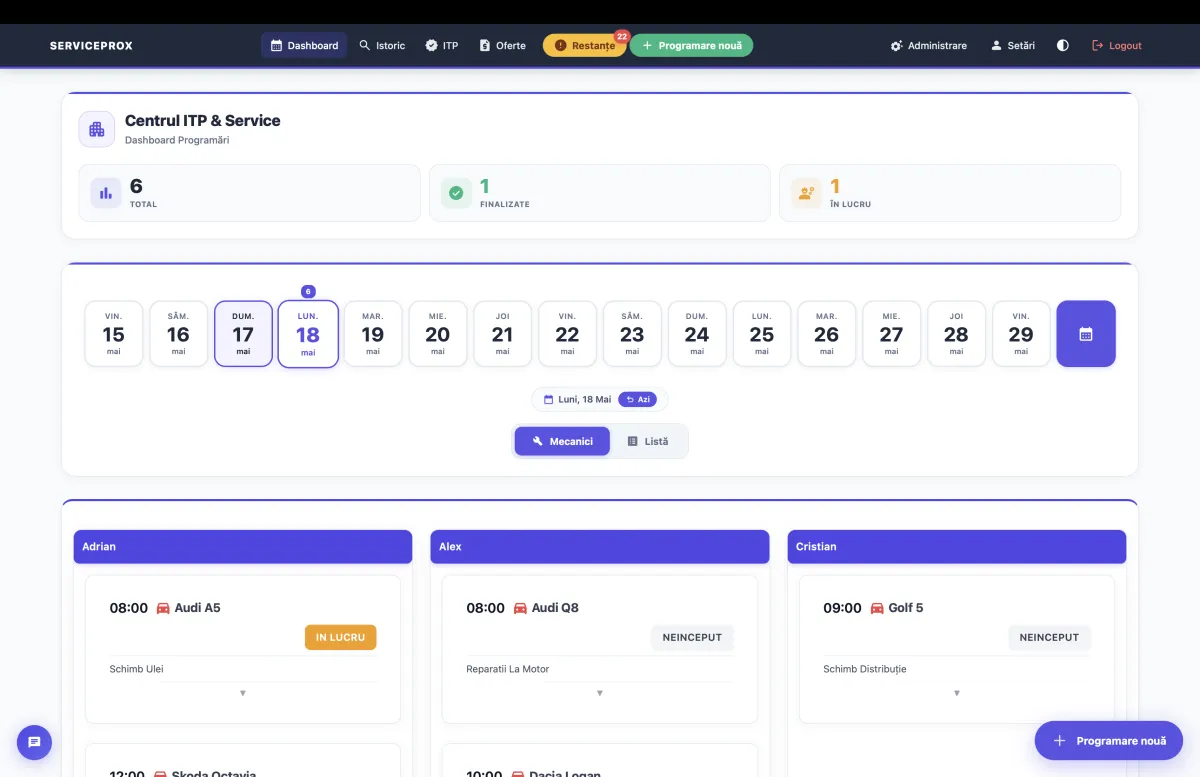The image size is (1200, 777).
Task: Expand the Golf 5 appointment details arrow
Action: (x=957, y=693)
